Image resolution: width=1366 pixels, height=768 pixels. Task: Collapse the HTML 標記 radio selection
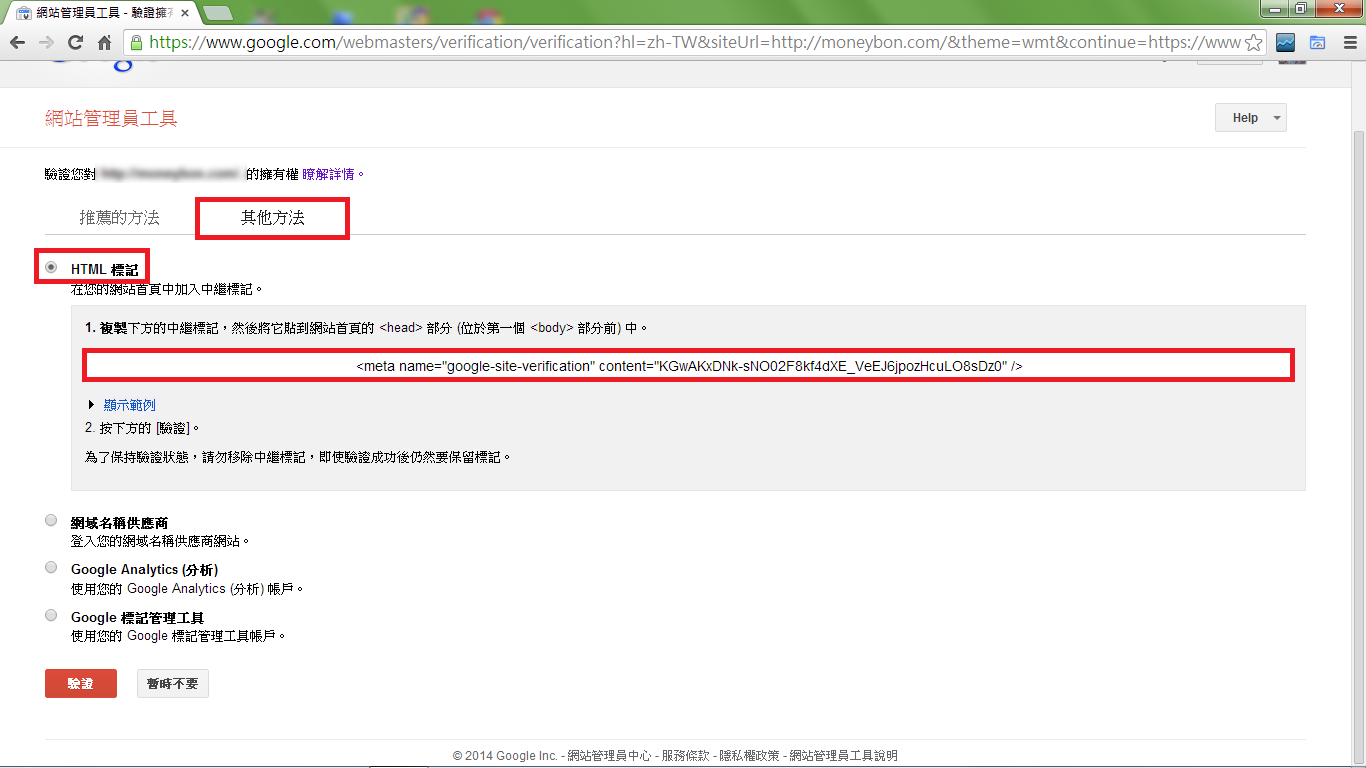51,266
